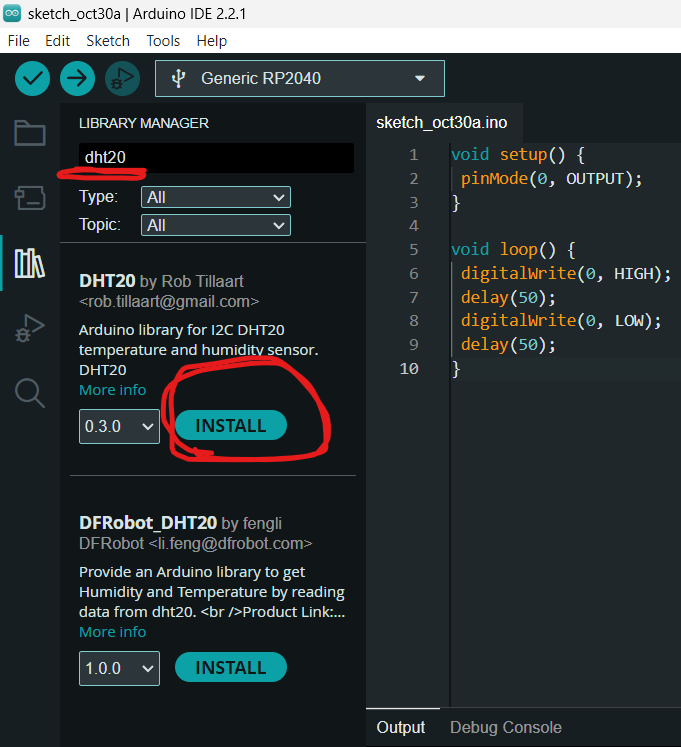This screenshot has height=747, width=681.
Task: Open the Generic RP2040 board dropdown
Action: tap(300, 78)
